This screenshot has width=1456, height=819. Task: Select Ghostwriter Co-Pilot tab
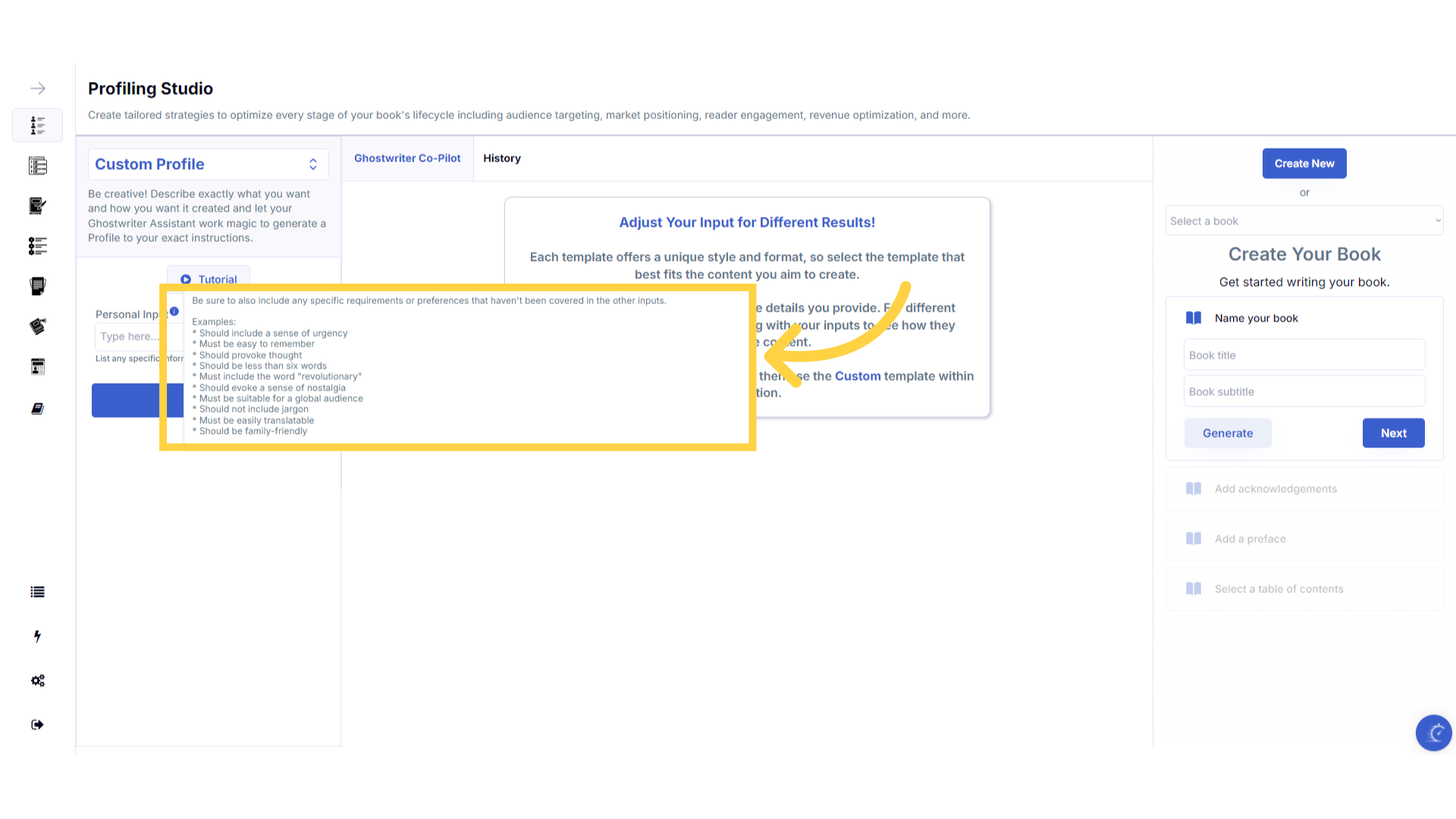coord(407,158)
